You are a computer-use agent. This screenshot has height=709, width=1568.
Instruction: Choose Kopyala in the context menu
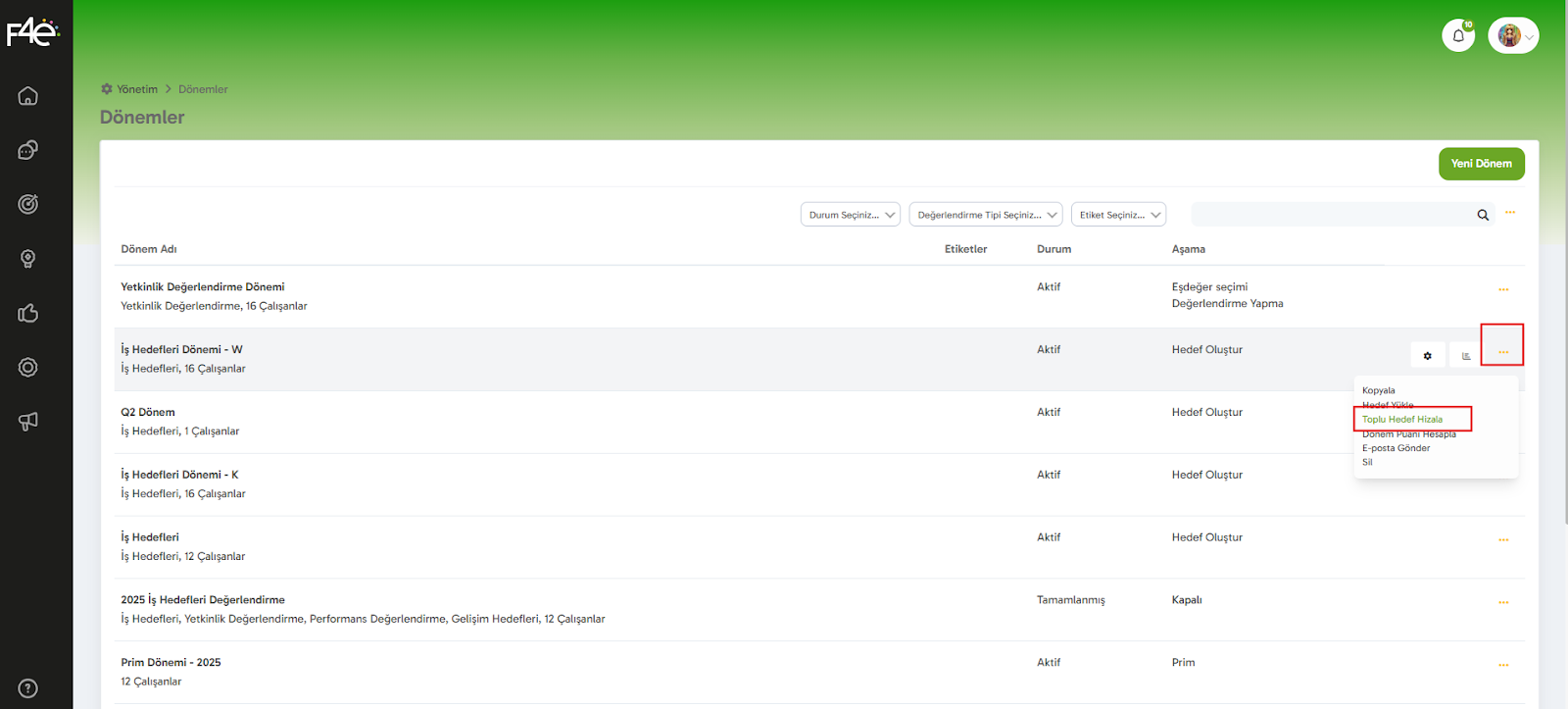1379,390
